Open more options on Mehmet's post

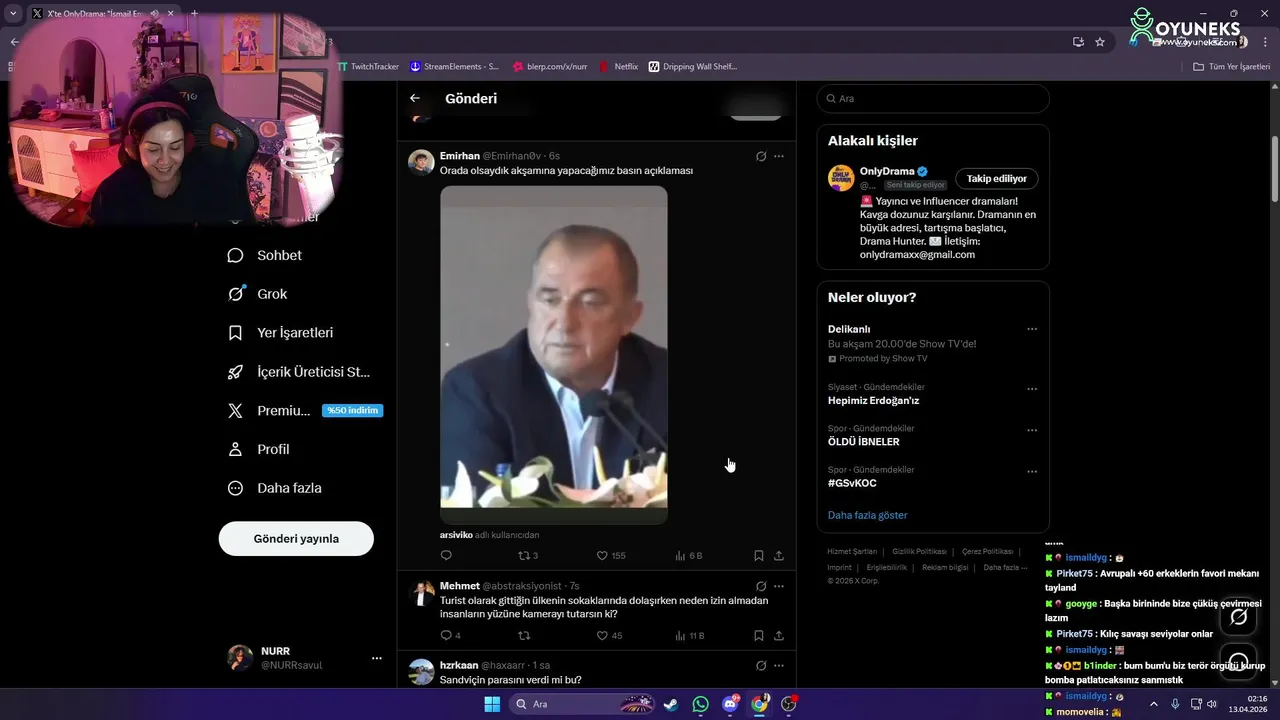pos(779,586)
